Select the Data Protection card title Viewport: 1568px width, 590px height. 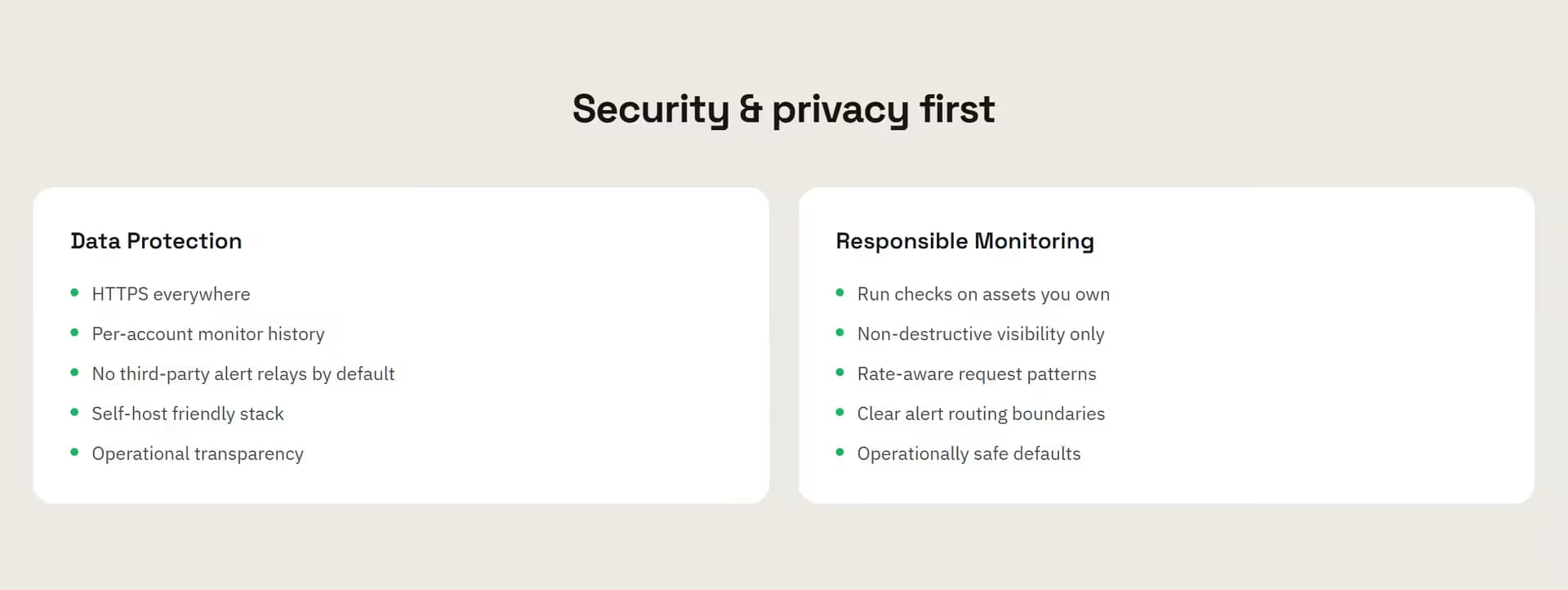(156, 241)
